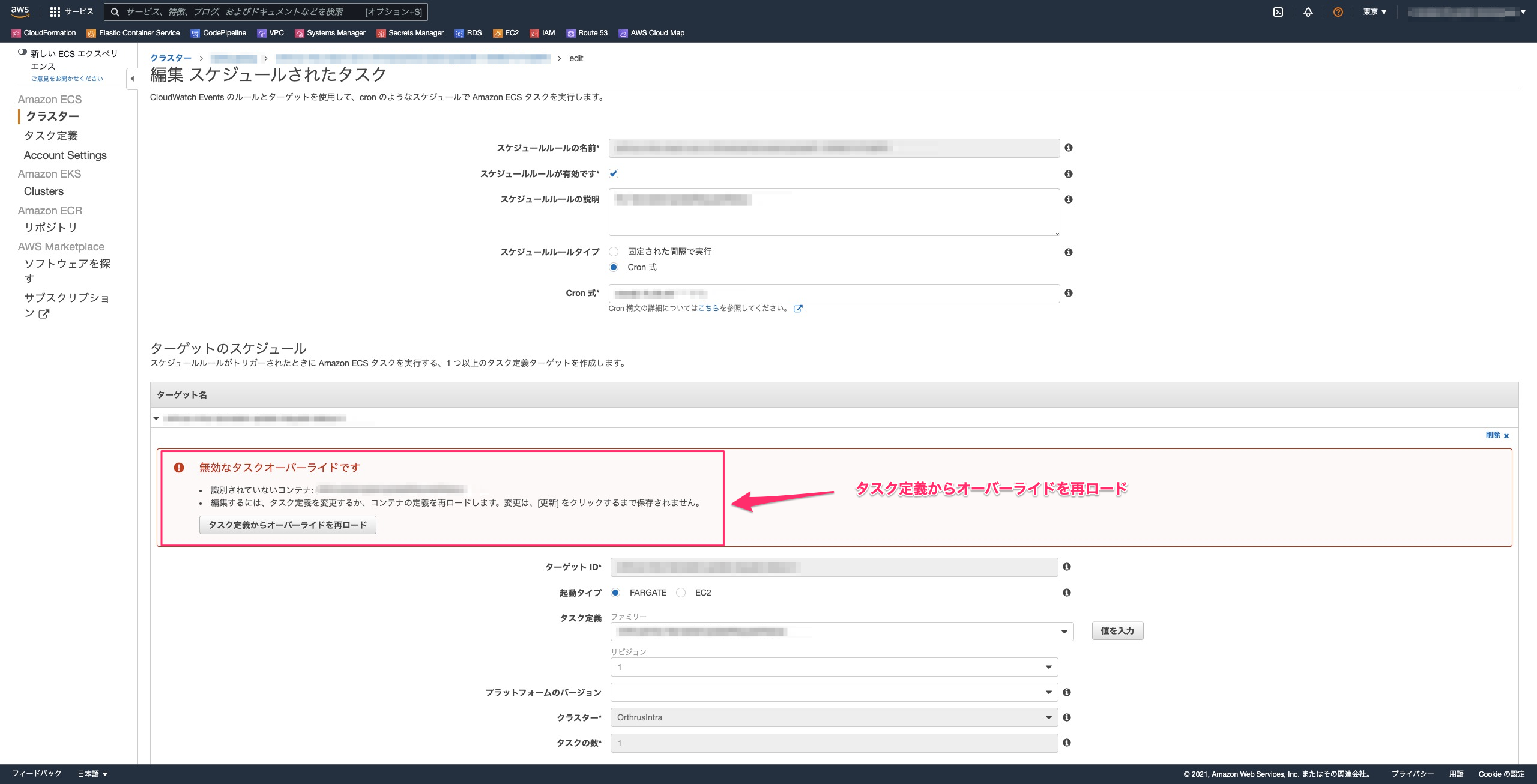Open Clusters under Amazon EKS

pos(44,191)
